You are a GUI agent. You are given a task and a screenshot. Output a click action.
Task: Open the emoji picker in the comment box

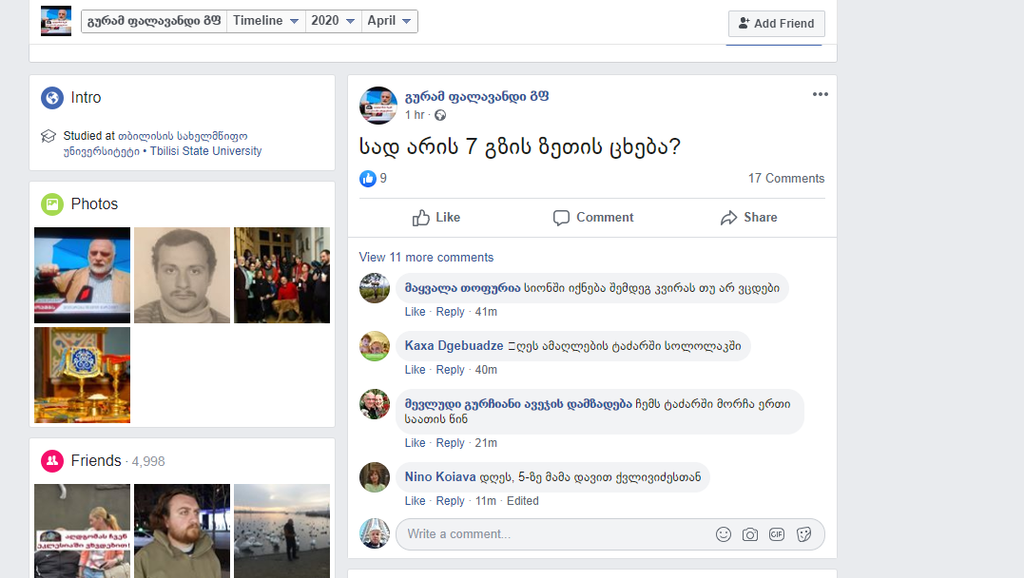click(723, 535)
